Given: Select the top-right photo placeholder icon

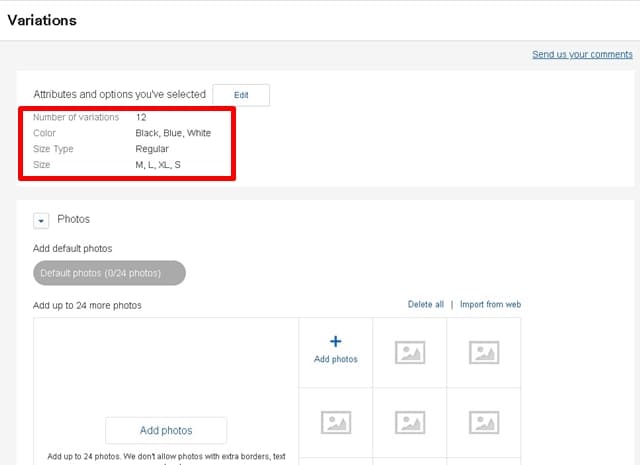Looking at the screenshot, I should click(484, 352).
